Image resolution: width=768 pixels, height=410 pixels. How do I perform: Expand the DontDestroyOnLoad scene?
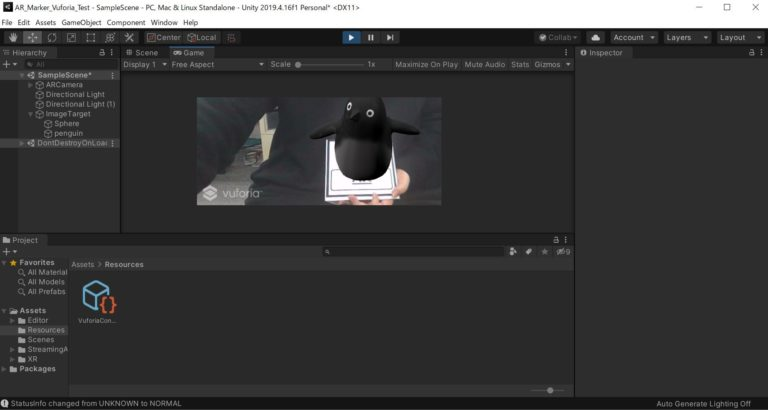point(22,144)
